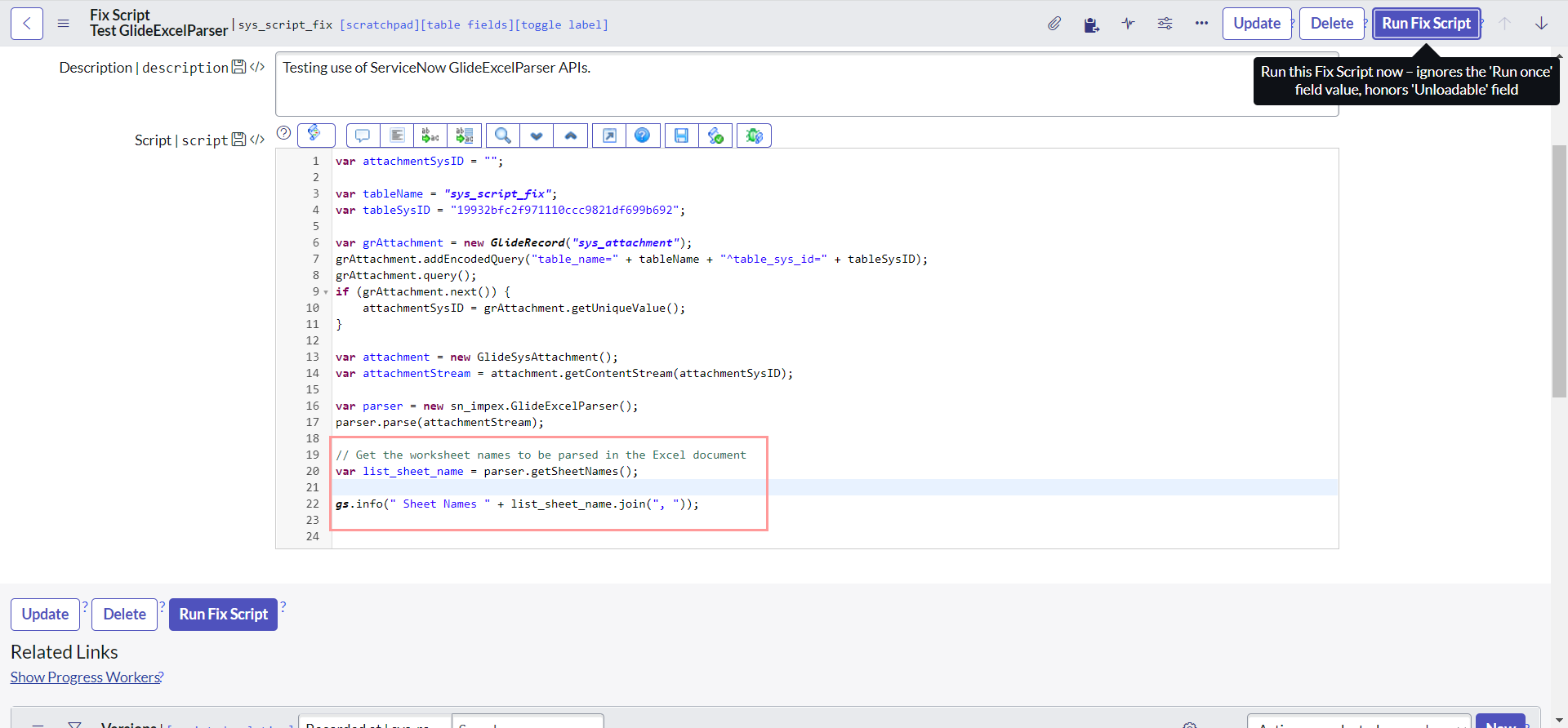Image resolution: width=1568 pixels, height=728 pixels.
Task: Click inside the Description text area
Action: tap(806, 84)
